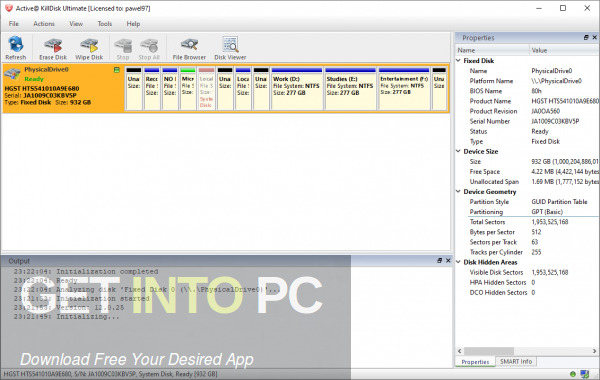Select the BIOS Name property row
The image size is (600, 380).
tap(527, 91)
